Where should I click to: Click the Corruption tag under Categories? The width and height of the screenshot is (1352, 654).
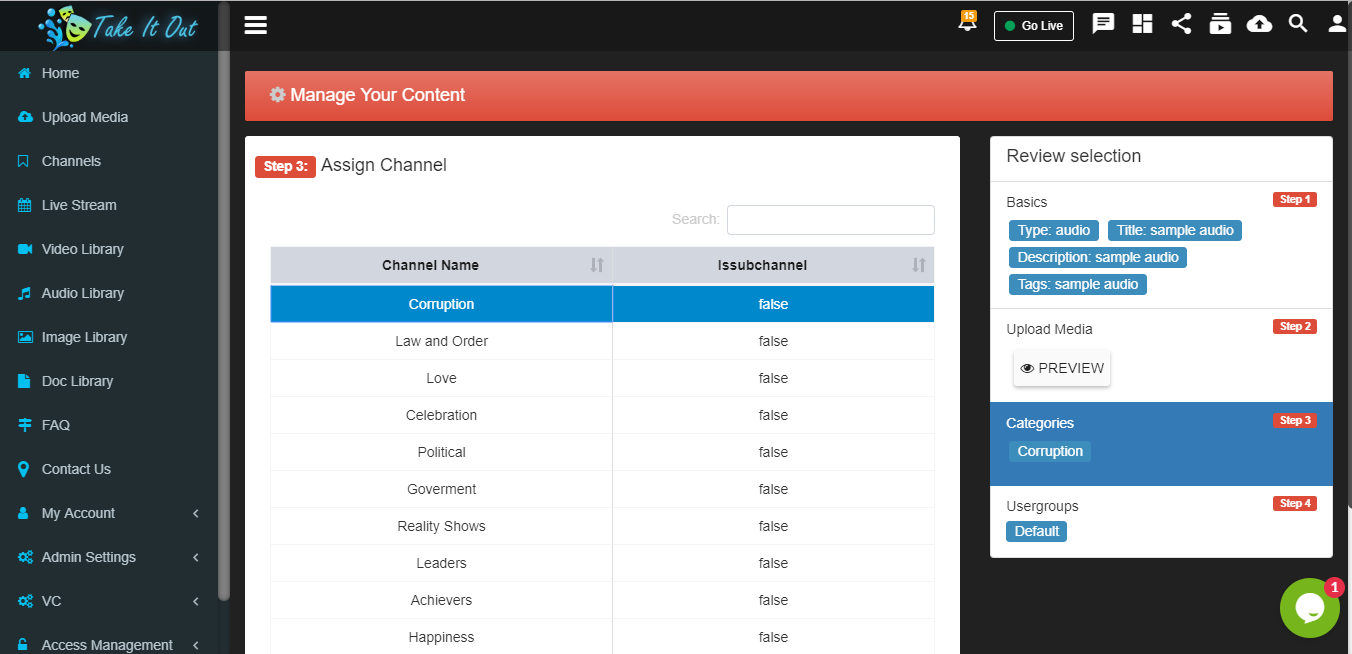1050,451
